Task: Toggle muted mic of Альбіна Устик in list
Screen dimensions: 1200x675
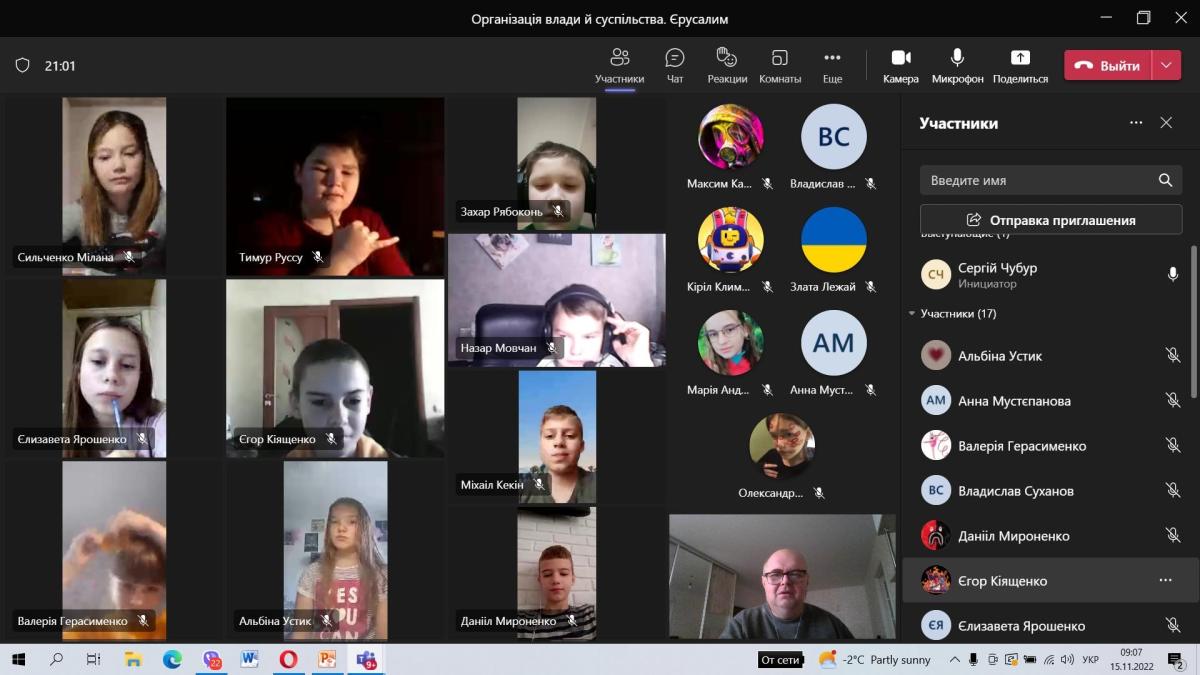Action: 1173,356
